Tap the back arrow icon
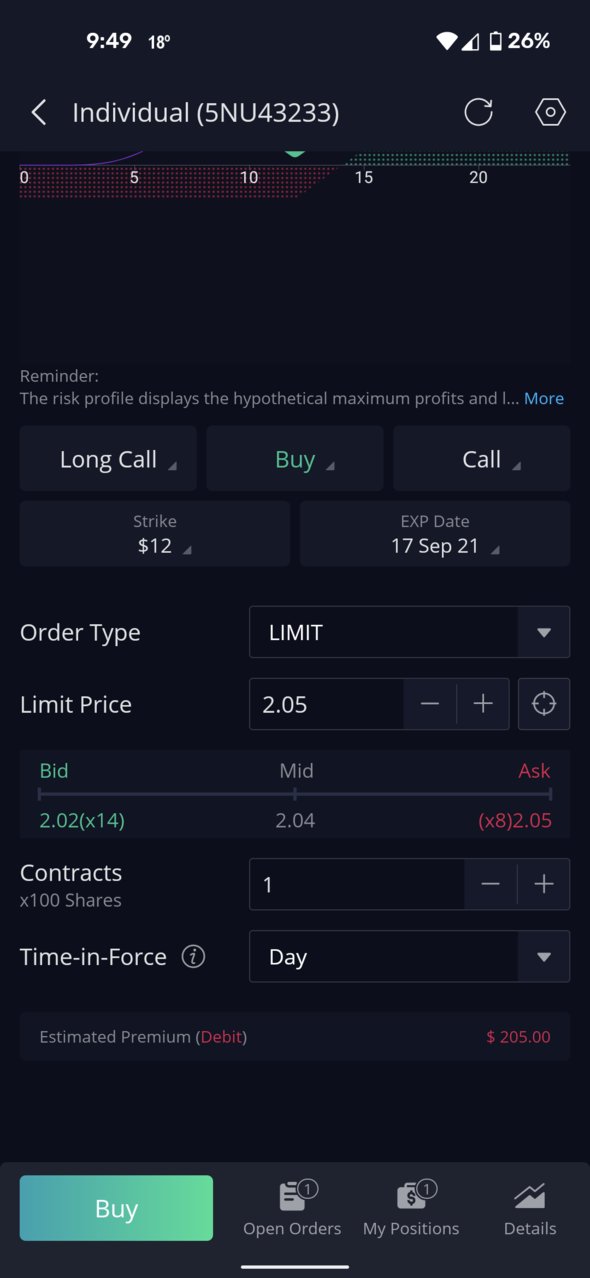590x1278 pixels. pos(38,112)
